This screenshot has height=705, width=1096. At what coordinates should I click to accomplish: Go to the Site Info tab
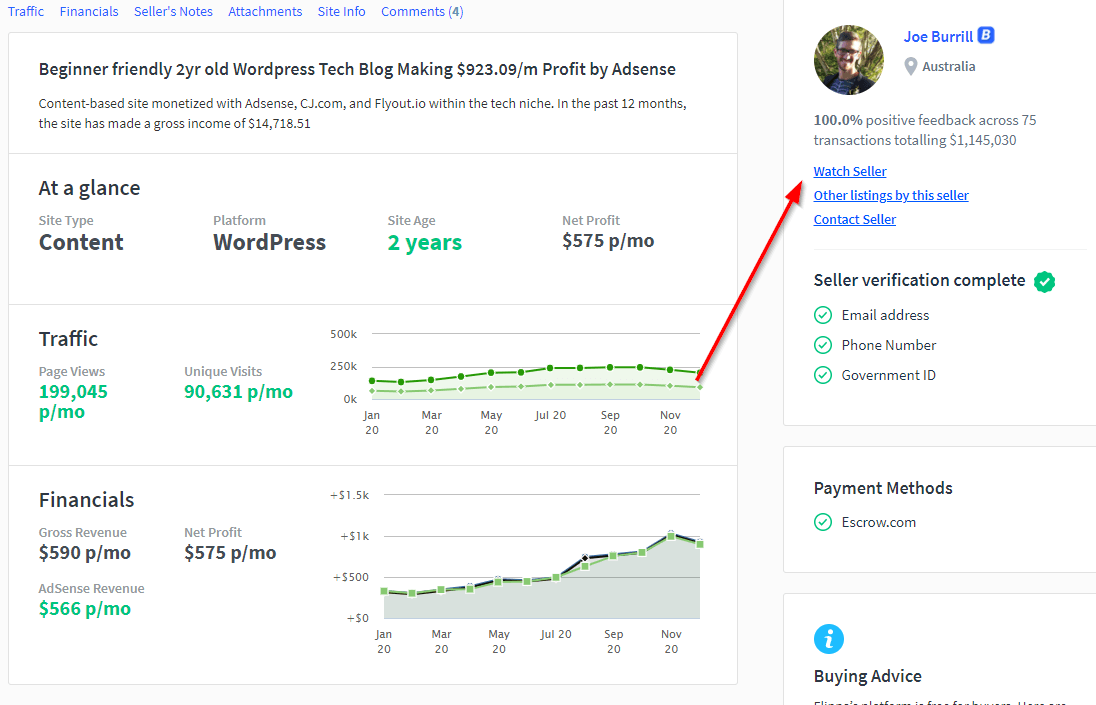(x=341, y=12)
